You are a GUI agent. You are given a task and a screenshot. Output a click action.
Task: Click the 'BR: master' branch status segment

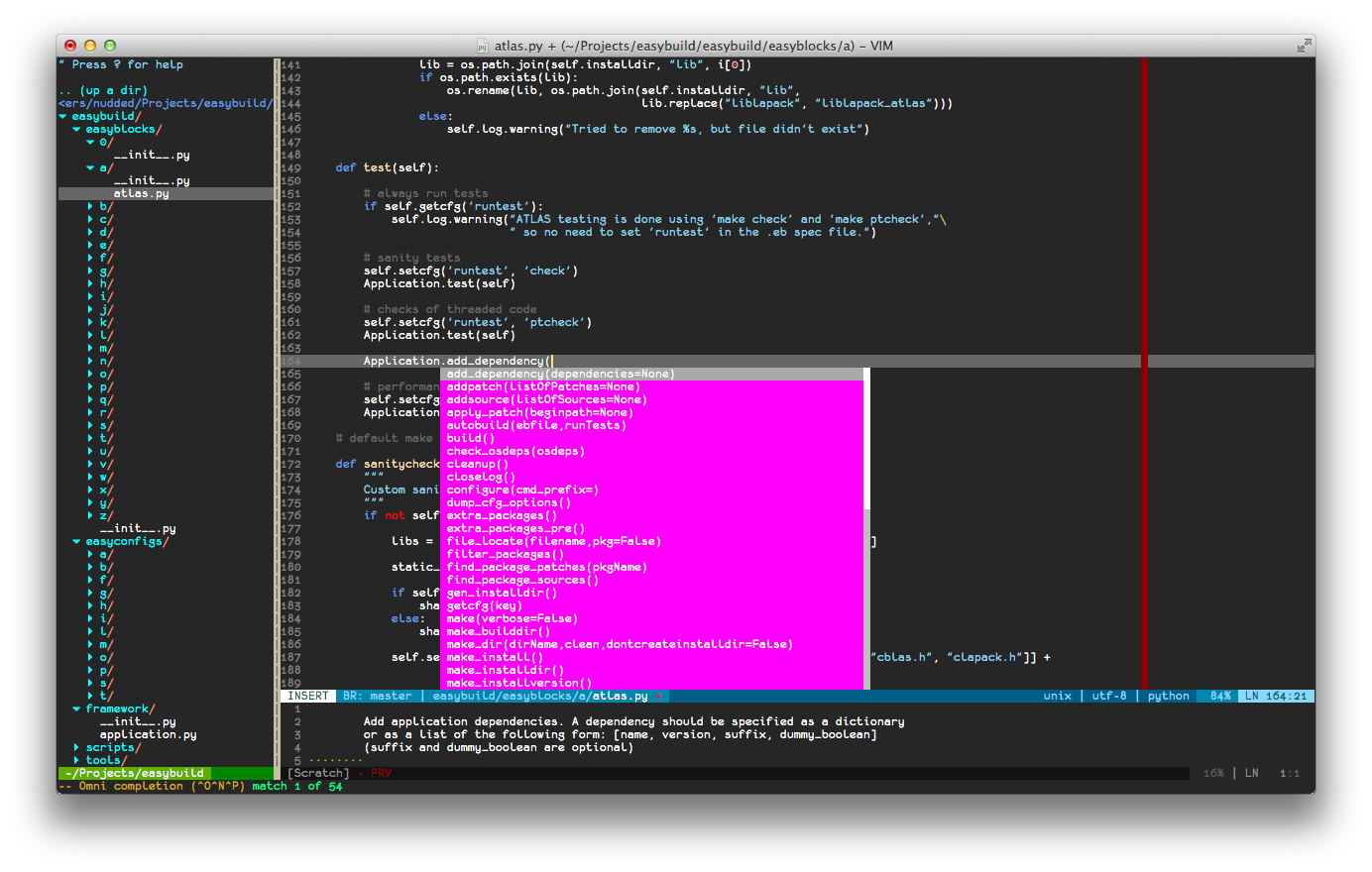pyautogui.click(x=377, y=696)
